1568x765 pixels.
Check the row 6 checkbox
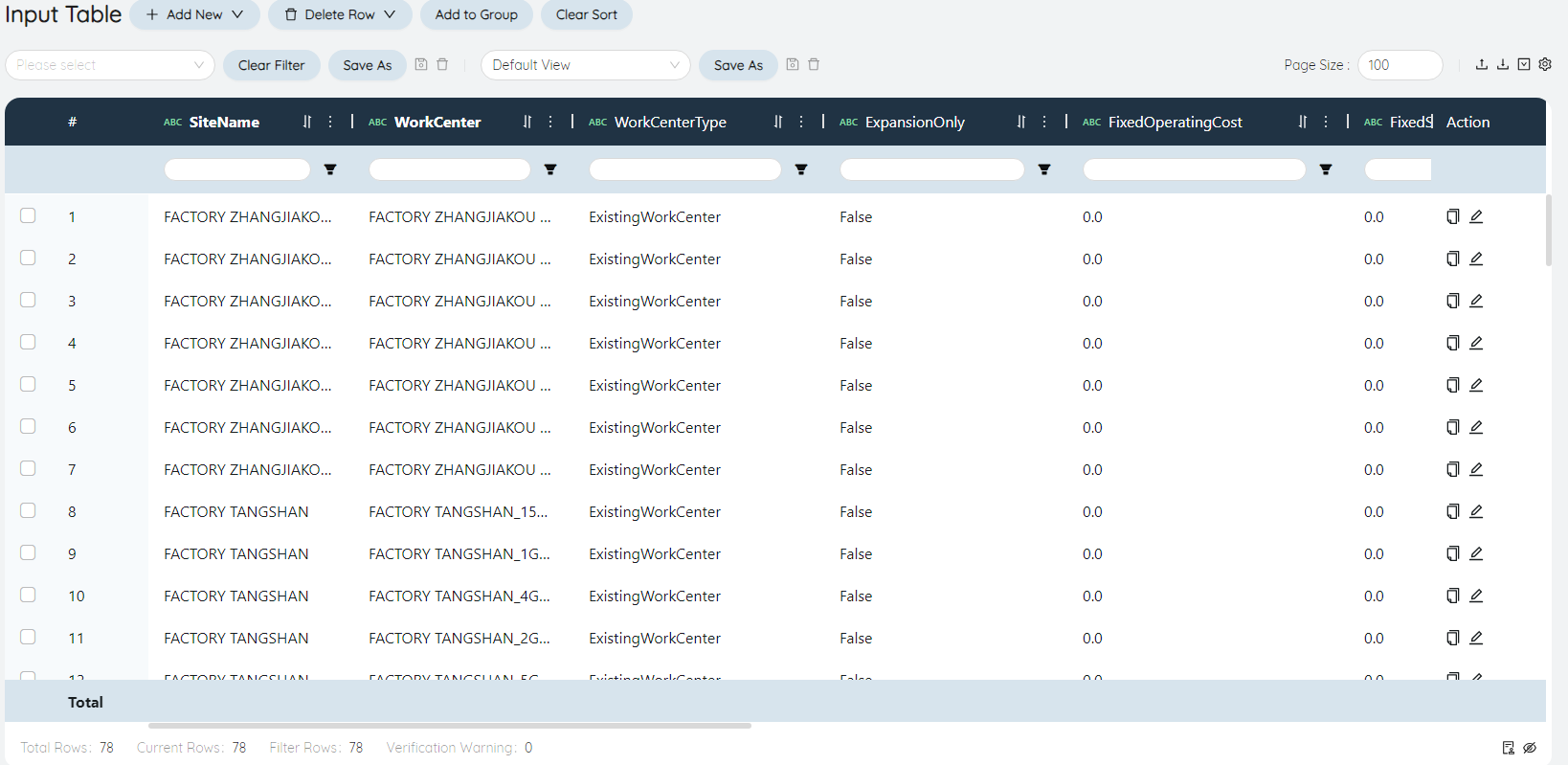pos(28,426)
